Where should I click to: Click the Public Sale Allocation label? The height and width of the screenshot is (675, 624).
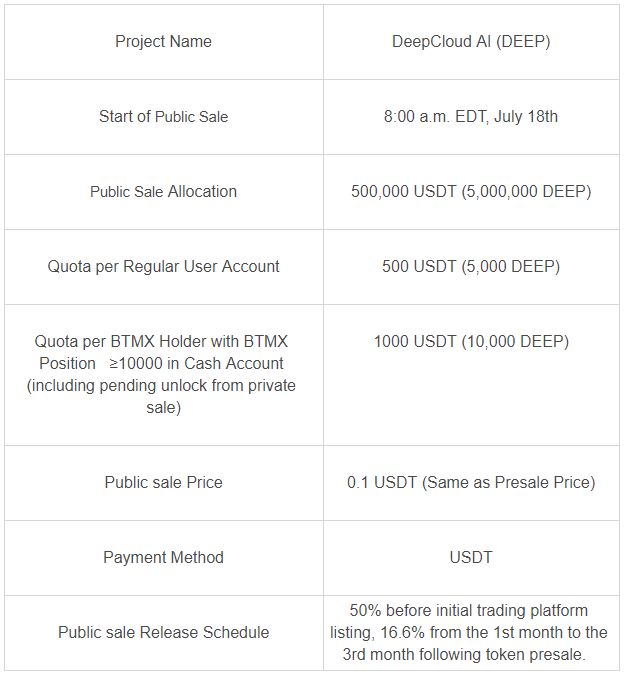click(x=164, y=192)
